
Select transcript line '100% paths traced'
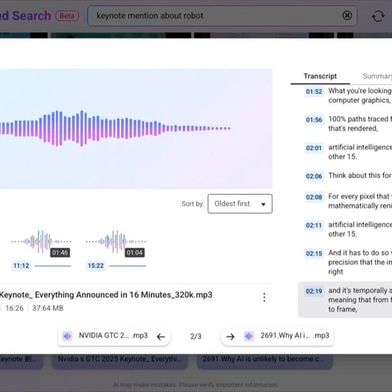click(x=360, y=124)
